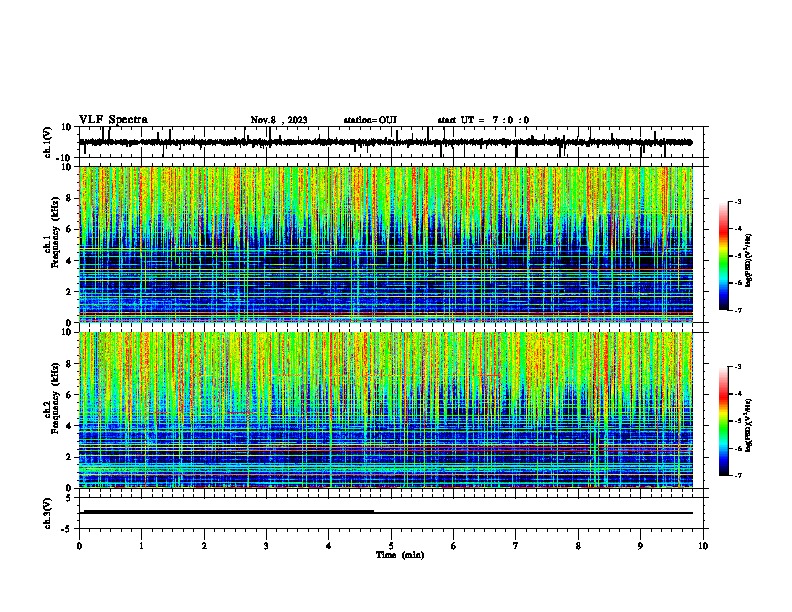
Task: Click the "8" kHz tick on ch.1 spectrogram
Action: point(69,198)
